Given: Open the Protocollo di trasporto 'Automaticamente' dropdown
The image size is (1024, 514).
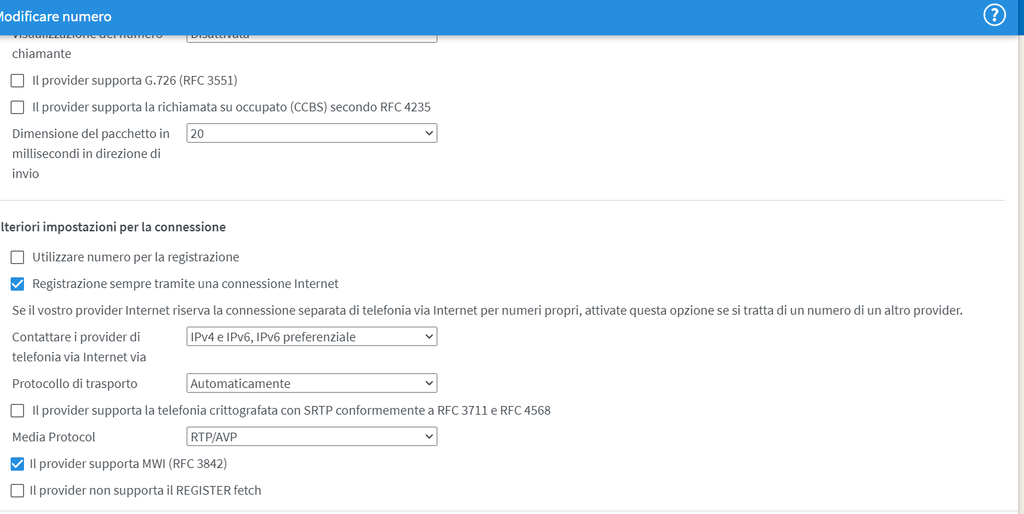Looking at the screenshot, I should [312, 383].
